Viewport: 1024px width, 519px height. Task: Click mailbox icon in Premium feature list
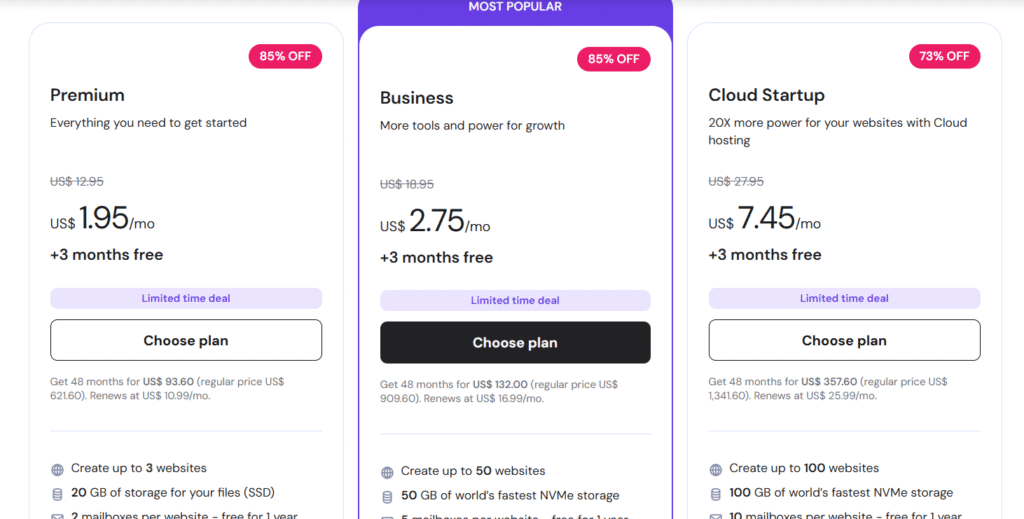pos(56,515)
